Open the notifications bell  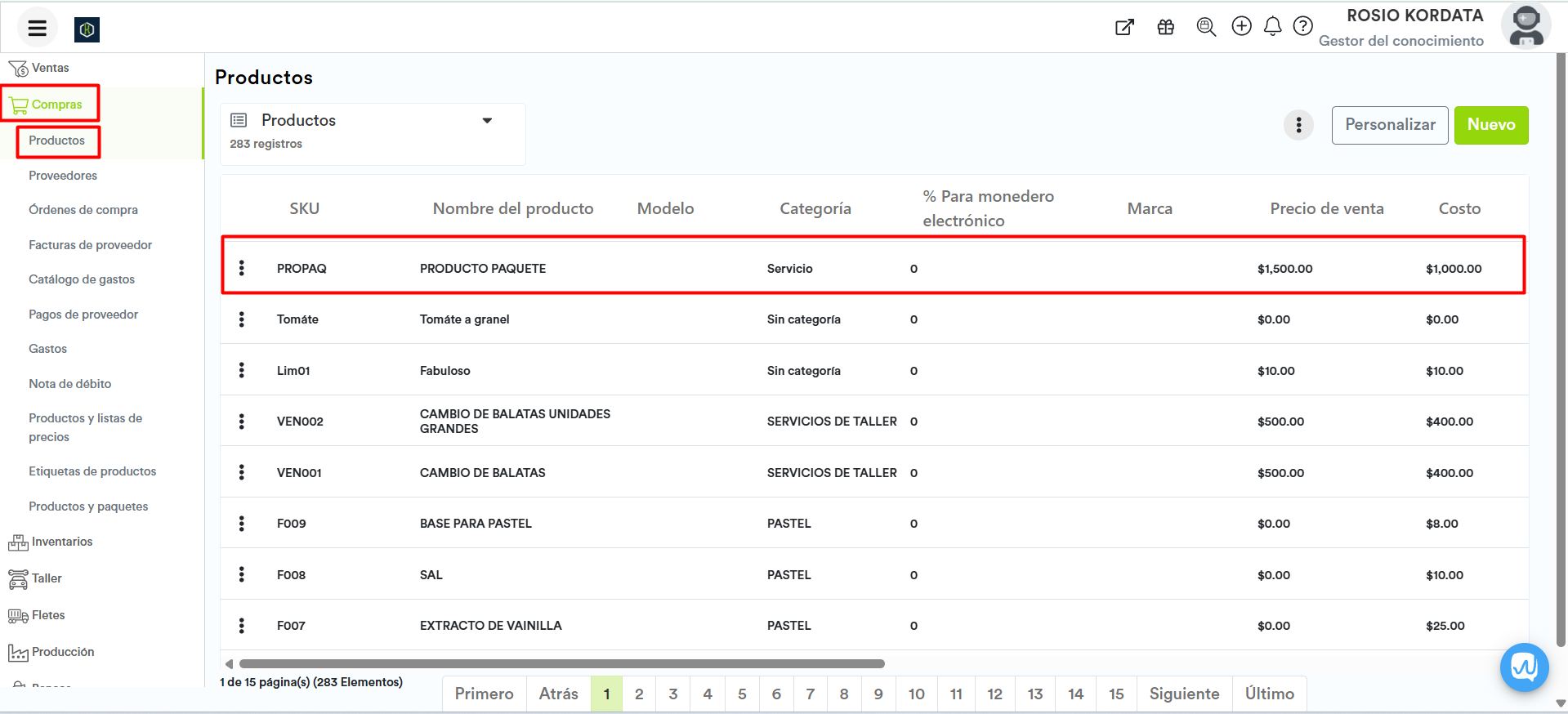coord(1272,27)
